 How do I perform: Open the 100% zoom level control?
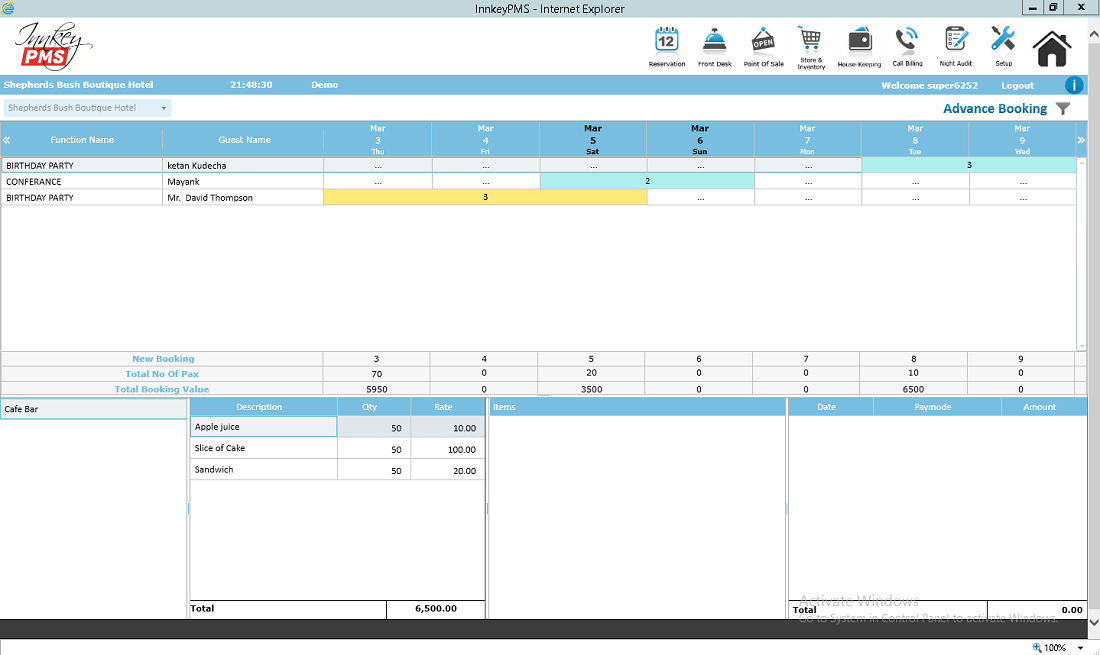(1057, 647)
